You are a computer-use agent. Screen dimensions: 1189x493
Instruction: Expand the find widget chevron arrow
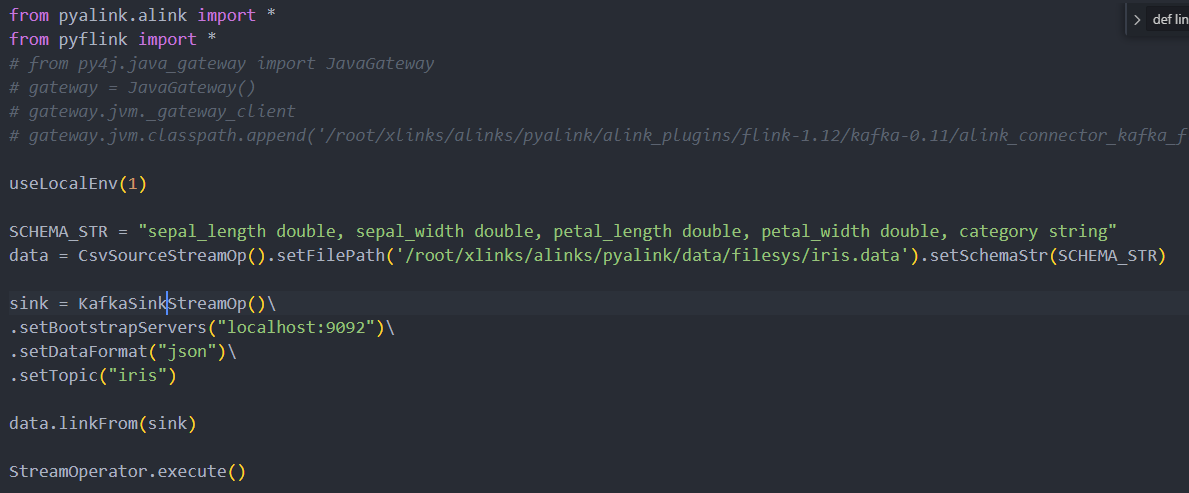point(1137,20)
